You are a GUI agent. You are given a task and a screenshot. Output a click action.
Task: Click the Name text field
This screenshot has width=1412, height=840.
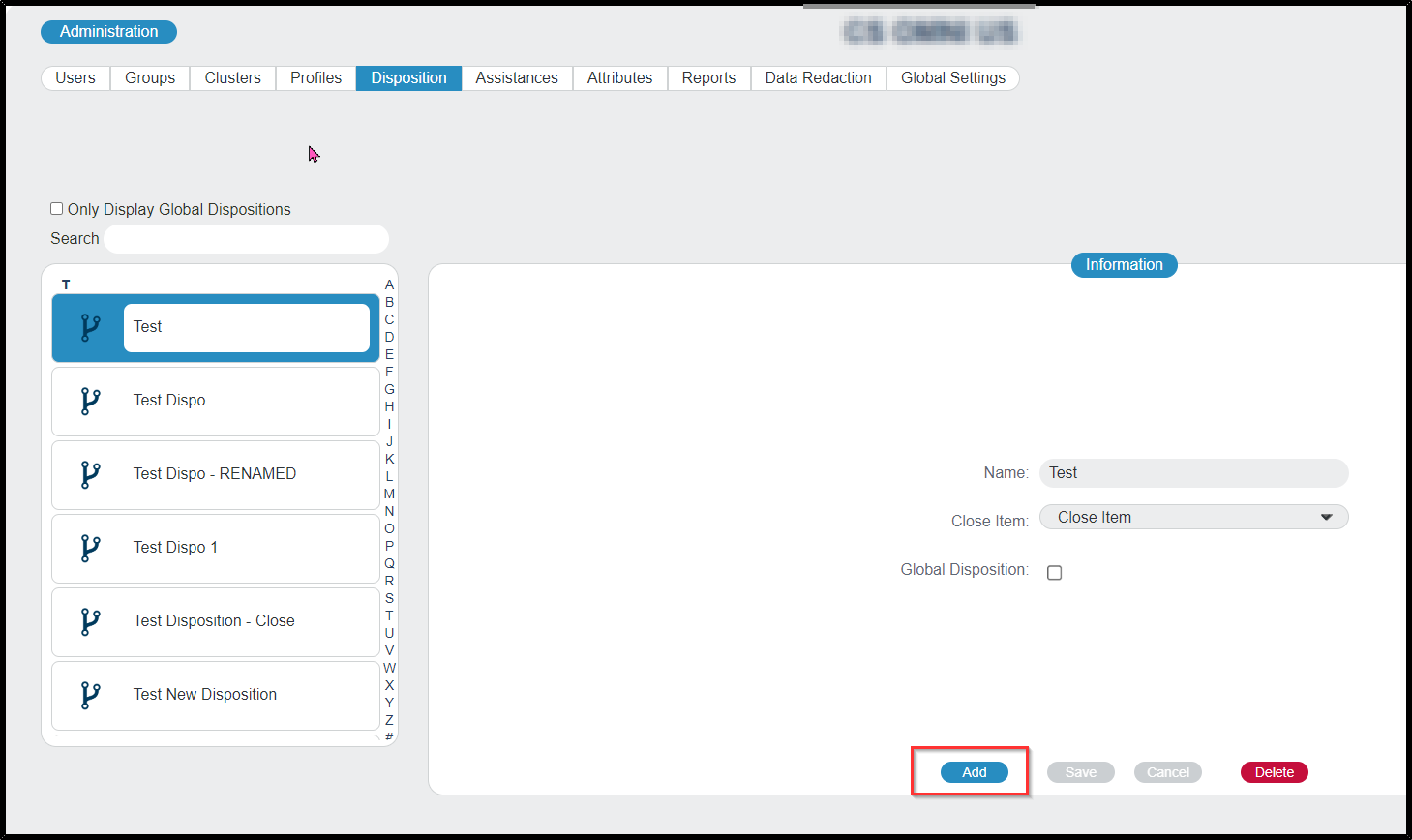[x=1193, y=473]
